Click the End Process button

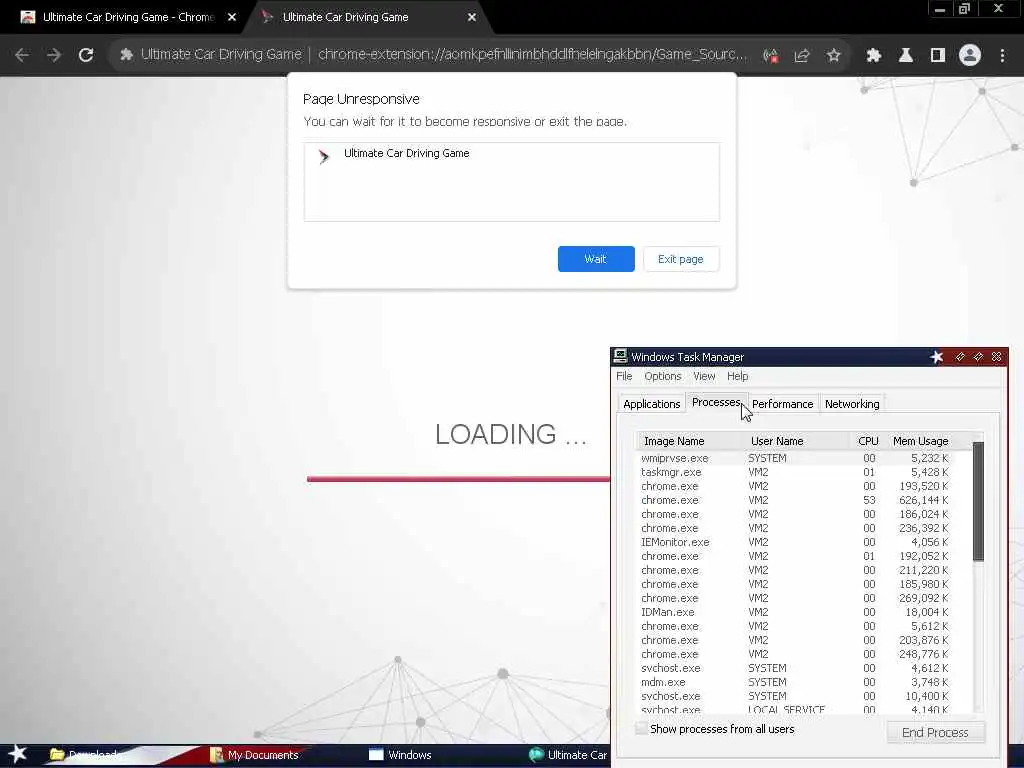point(935,733)
